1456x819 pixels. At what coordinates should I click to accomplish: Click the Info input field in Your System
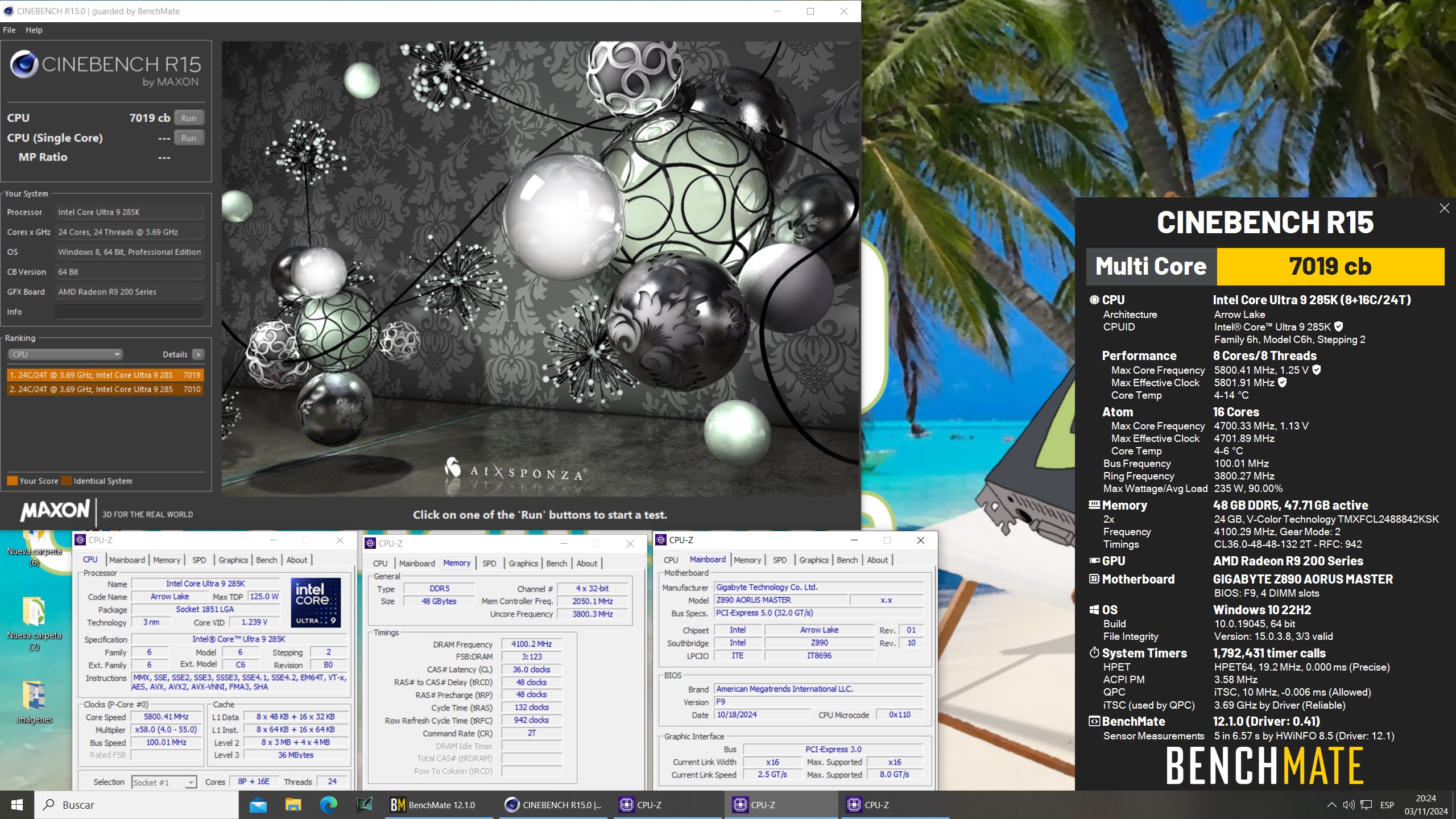click(129, 312)
